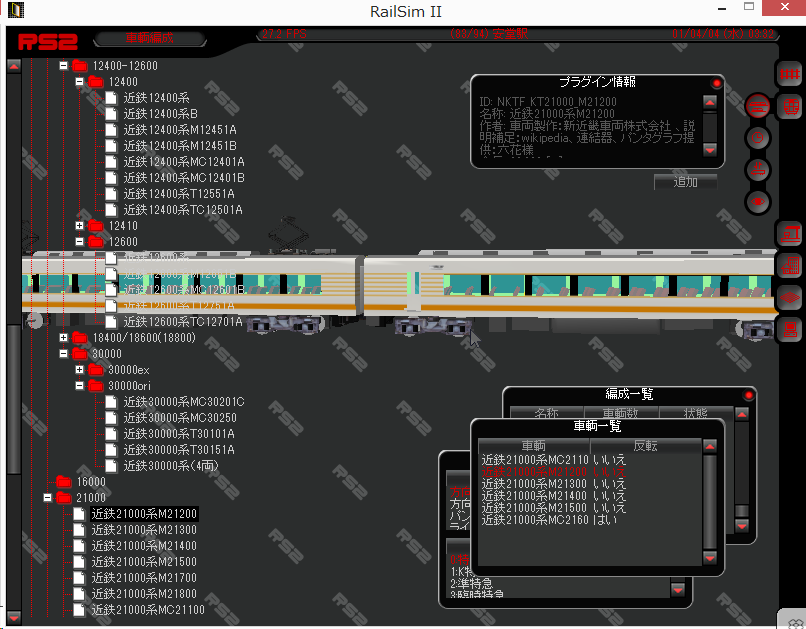Open the train front view mode icon
This screenshot has height=629, width=806.
tap(790, 107)
